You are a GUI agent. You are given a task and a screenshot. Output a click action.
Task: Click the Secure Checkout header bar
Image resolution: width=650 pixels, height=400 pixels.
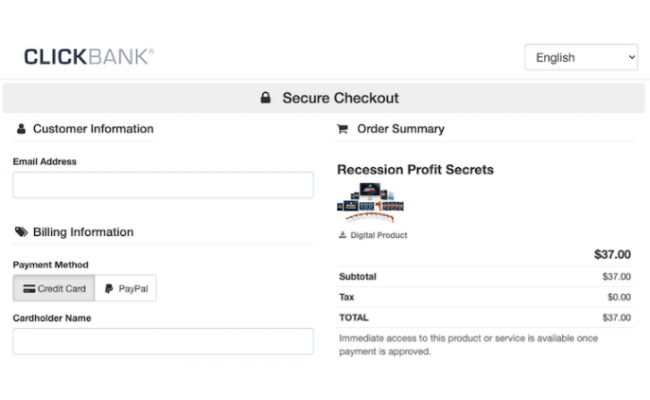[x=324, y=98]
